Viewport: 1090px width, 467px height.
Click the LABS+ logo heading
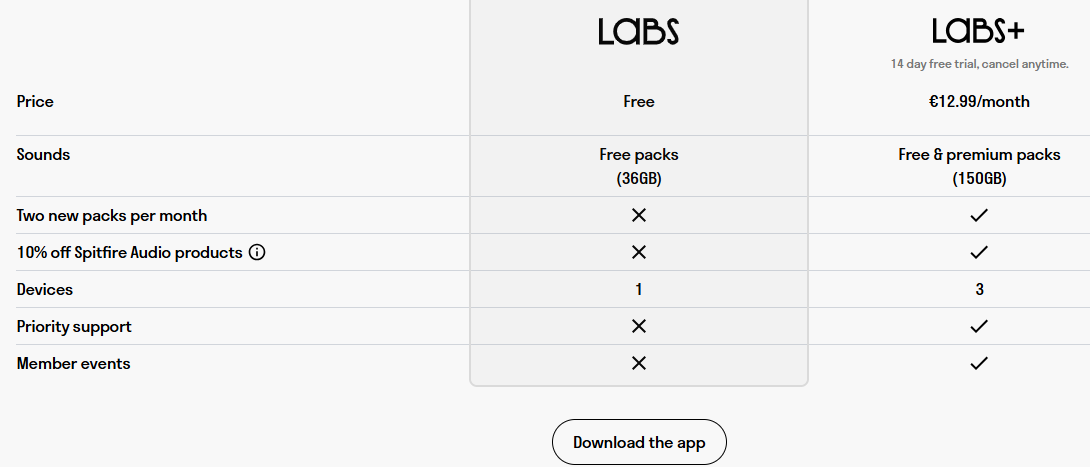coord(978,31)
